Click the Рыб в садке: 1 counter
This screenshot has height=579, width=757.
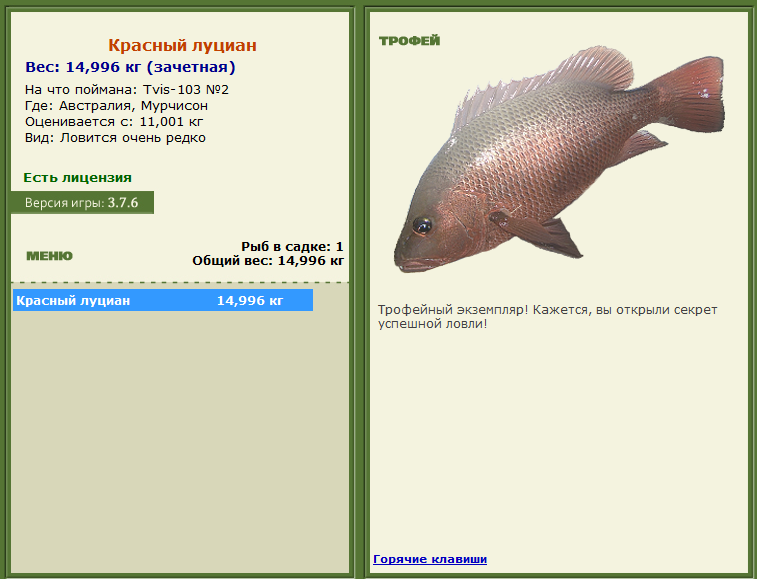pos(292,247)
